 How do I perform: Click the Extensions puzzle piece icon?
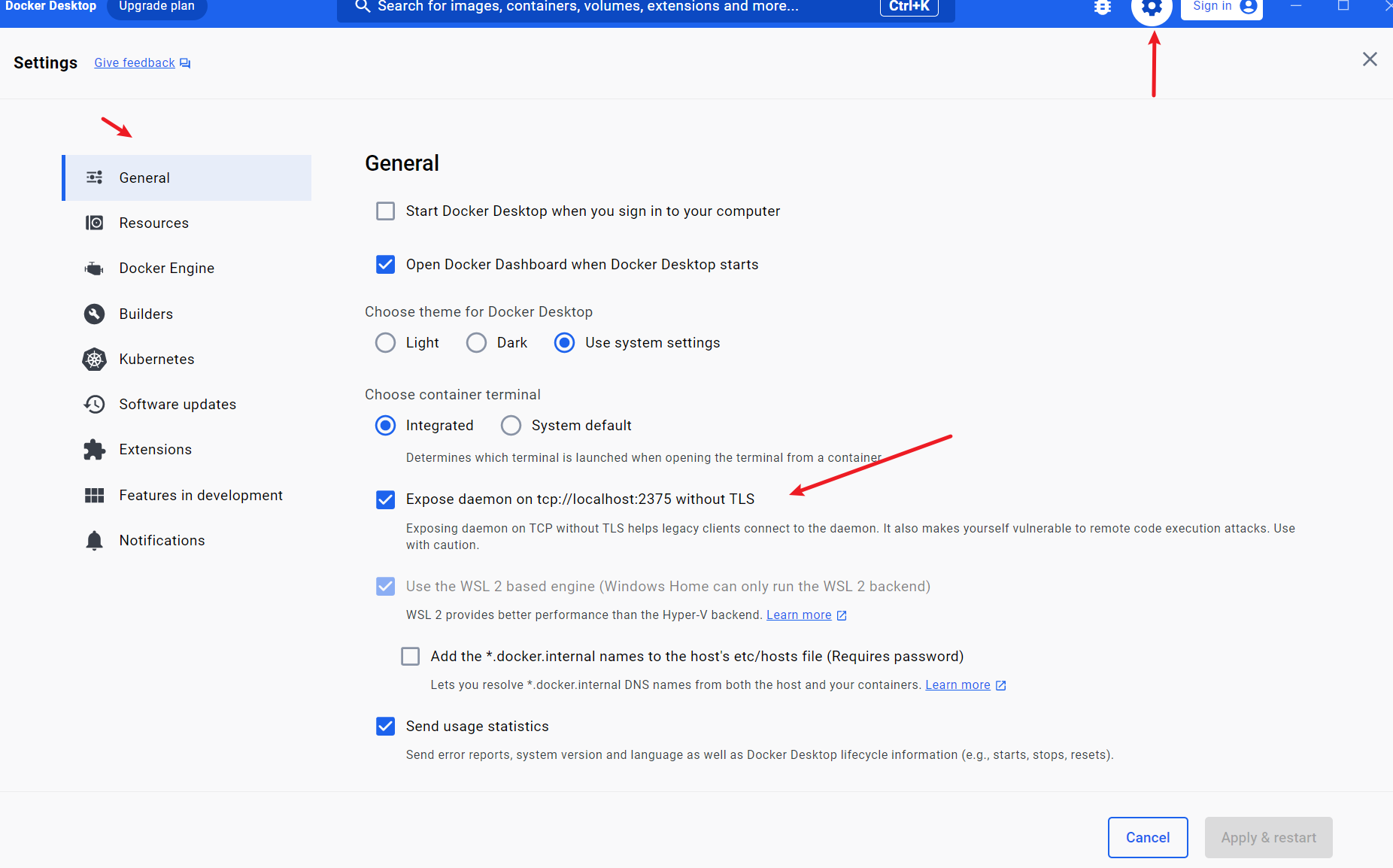pos(94,450)
